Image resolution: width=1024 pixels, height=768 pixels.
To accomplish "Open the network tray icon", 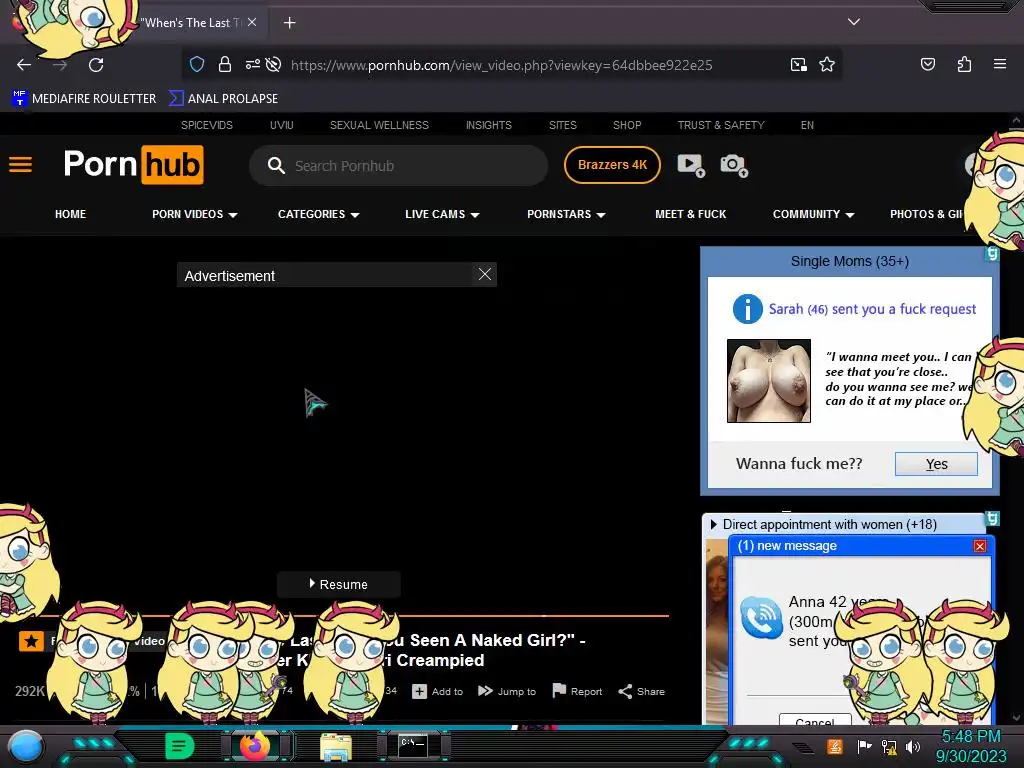I will (x=888, y=746).
